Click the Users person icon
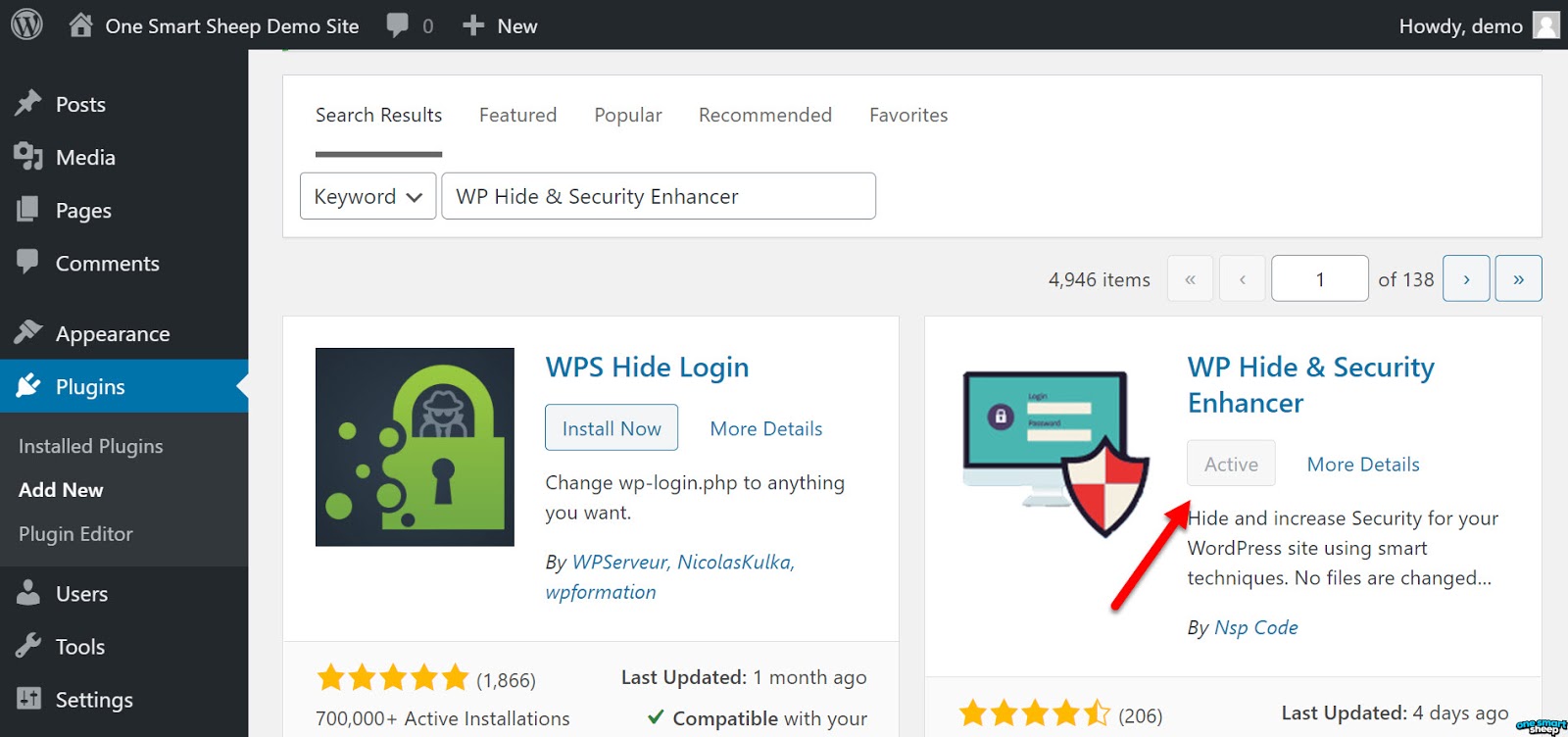The width and height of the screenshot is (1568, 737). 28,593
